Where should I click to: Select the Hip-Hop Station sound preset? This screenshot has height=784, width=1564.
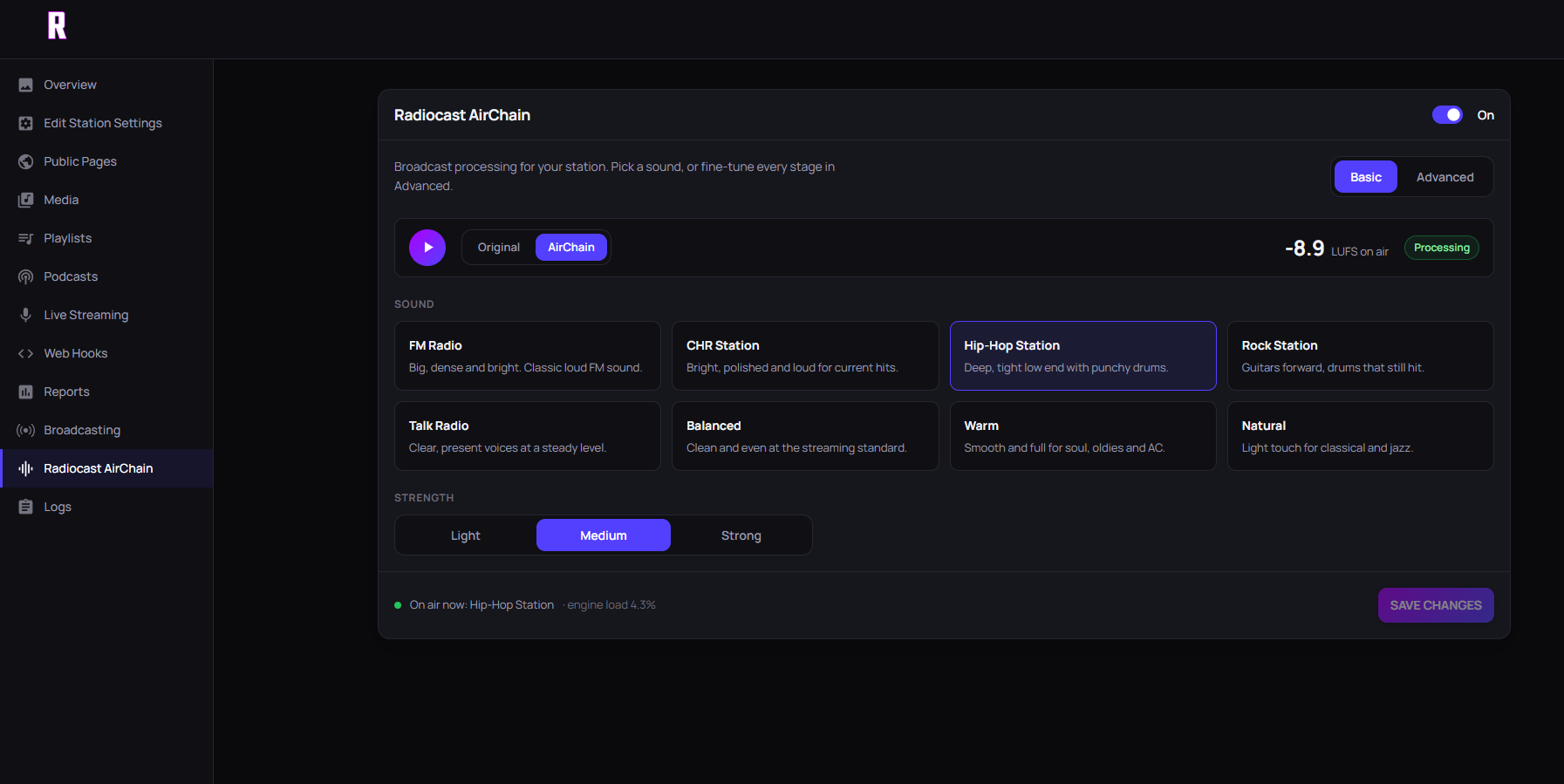pos(1083,356)
